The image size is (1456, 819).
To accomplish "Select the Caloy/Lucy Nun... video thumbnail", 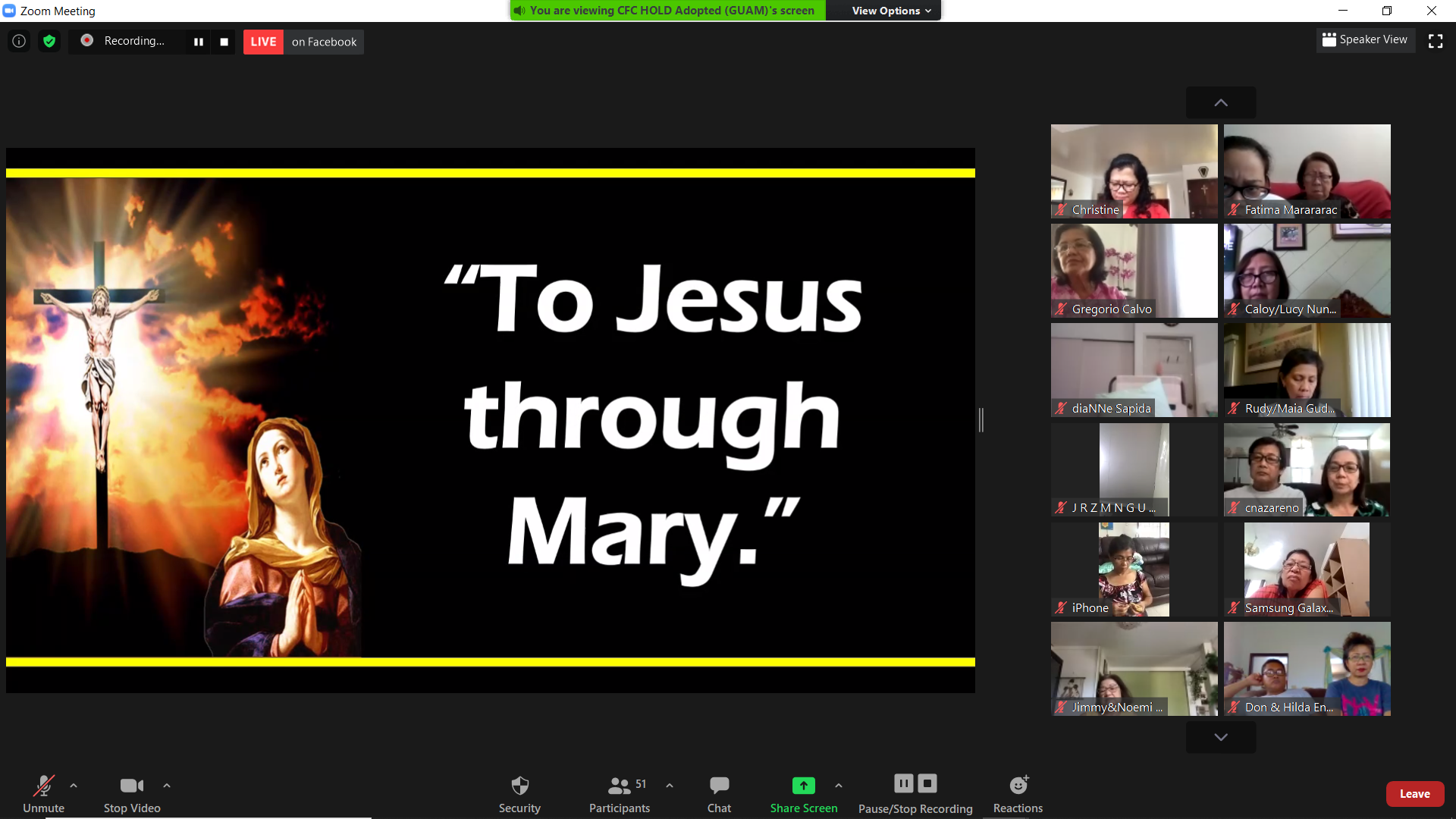I will click(1307, 271).
